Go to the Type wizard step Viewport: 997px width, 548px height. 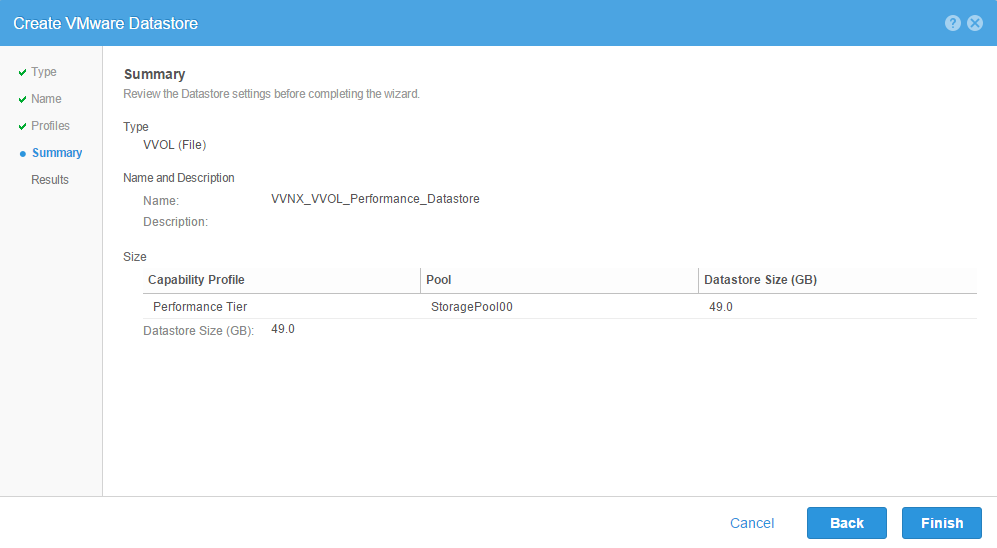tap(44, 72)
